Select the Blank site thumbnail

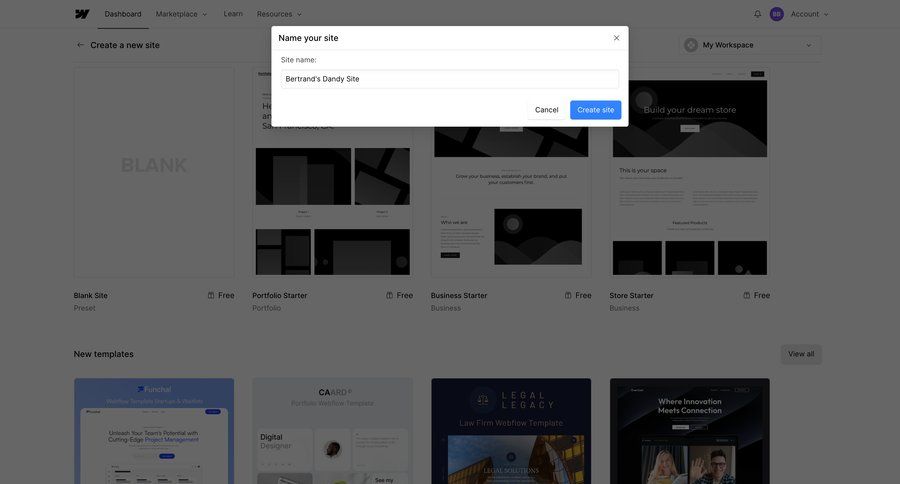point(154,172)
